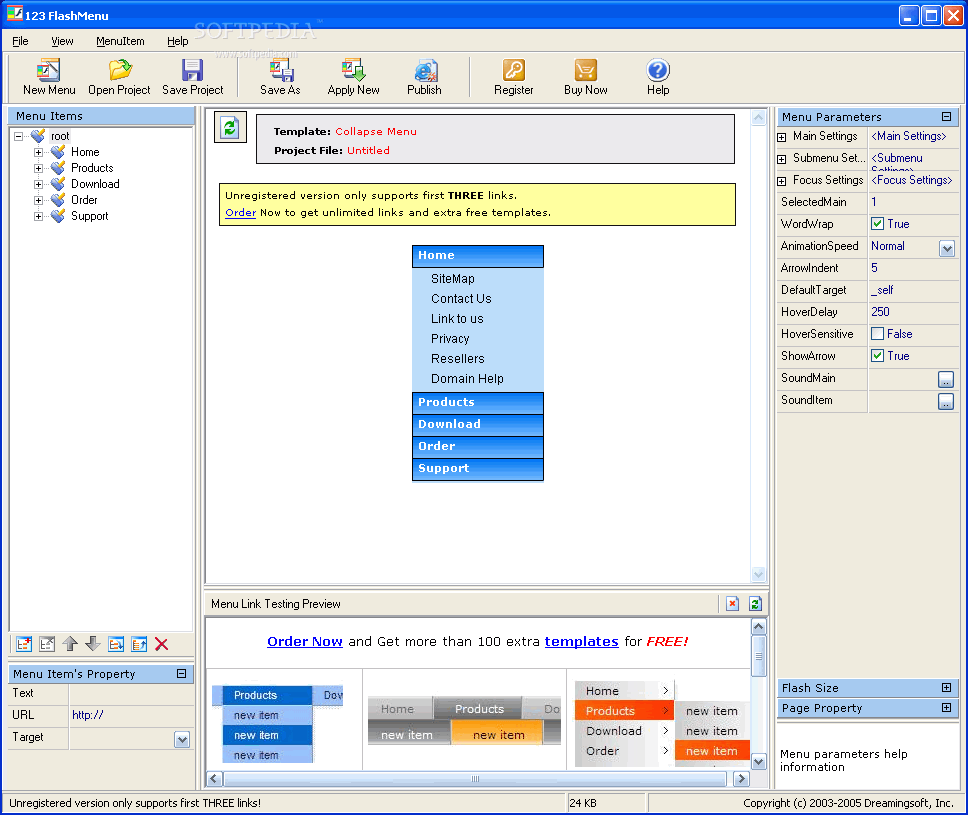
Task: Expand the Flash Size panel
Action: click(946, 687)
